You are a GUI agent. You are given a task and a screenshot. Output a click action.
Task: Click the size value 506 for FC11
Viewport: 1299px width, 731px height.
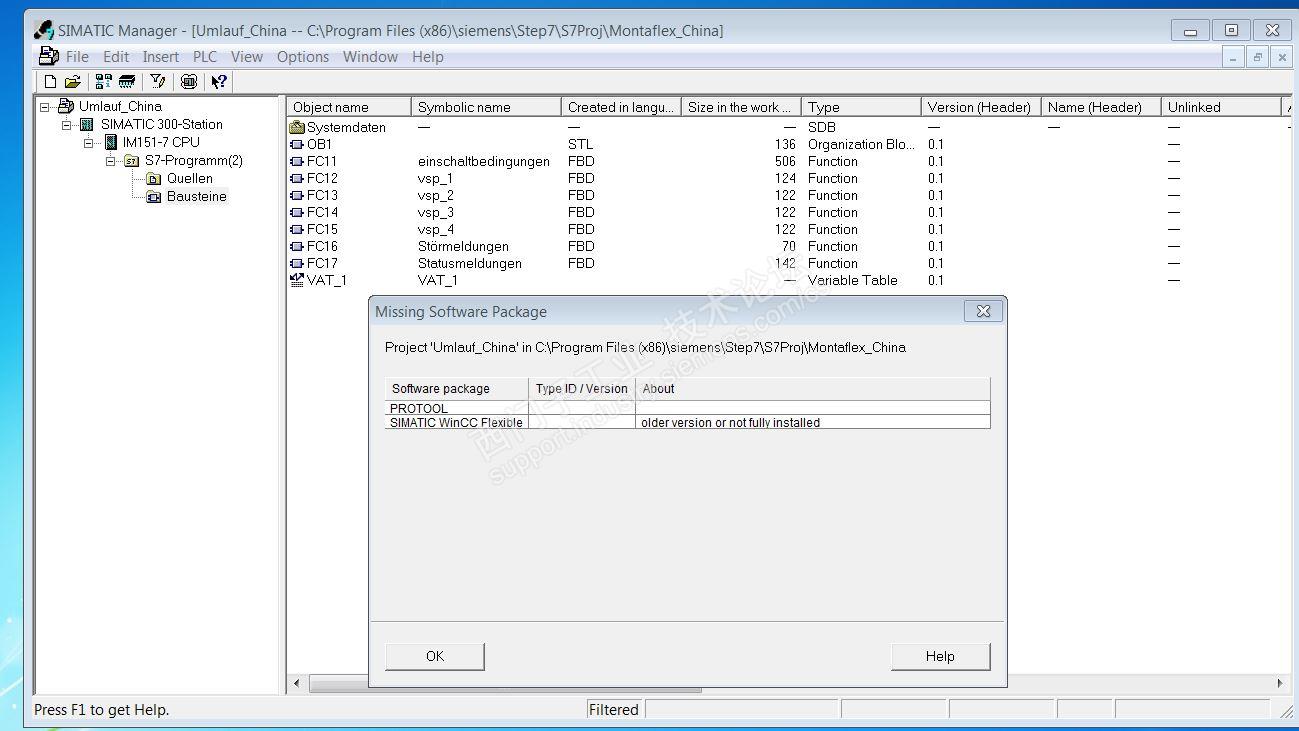coord(785,161)
